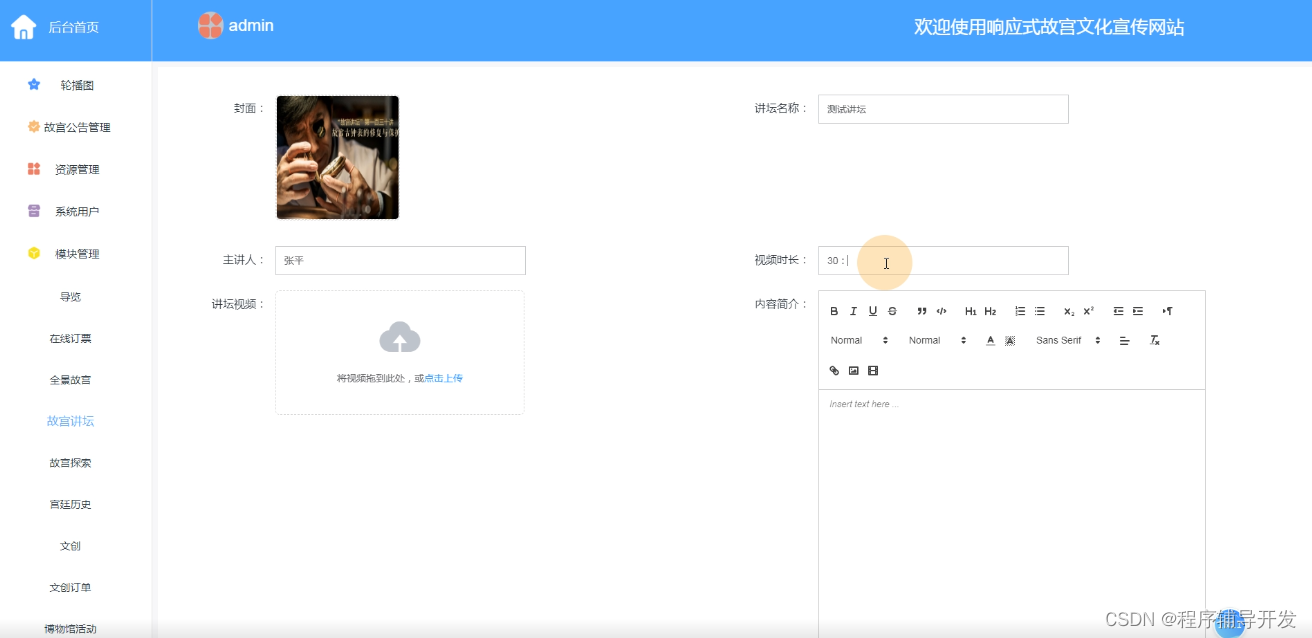The image size is (1312, 638).
Task: Open the text color picker
Action: click(x=990, y=341)
